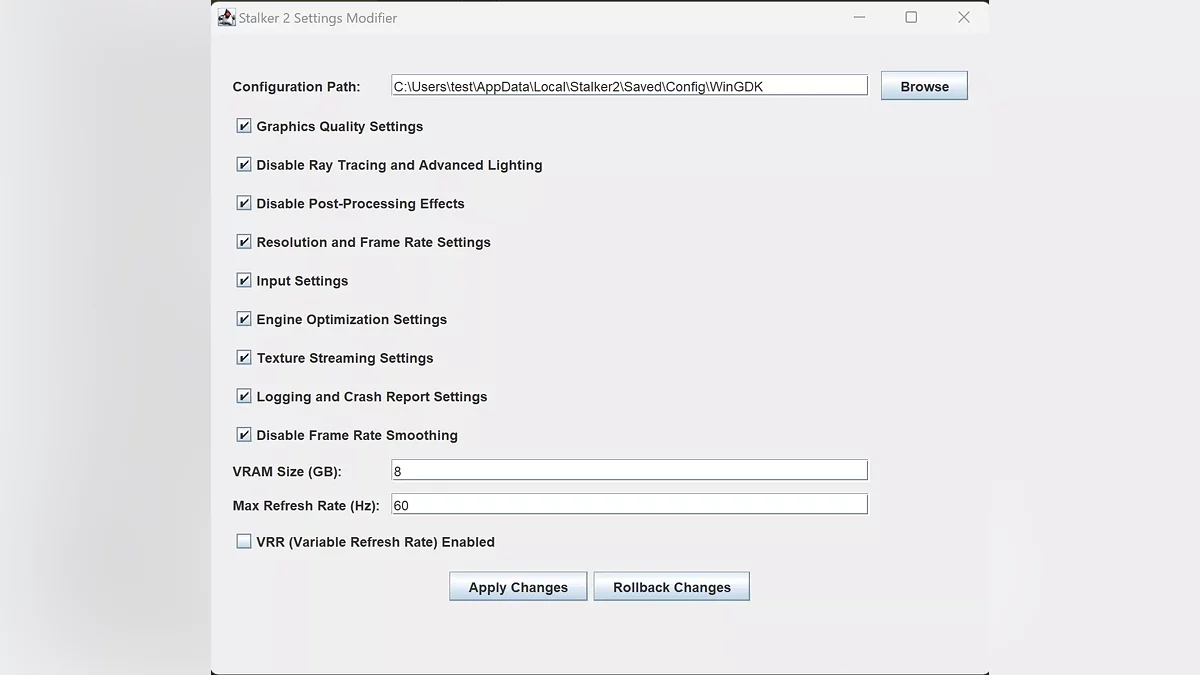Uncheck Disable Frame Rate Smoothing checkbox
Screen dimensions: 1200x675
(x=244, y=435)
